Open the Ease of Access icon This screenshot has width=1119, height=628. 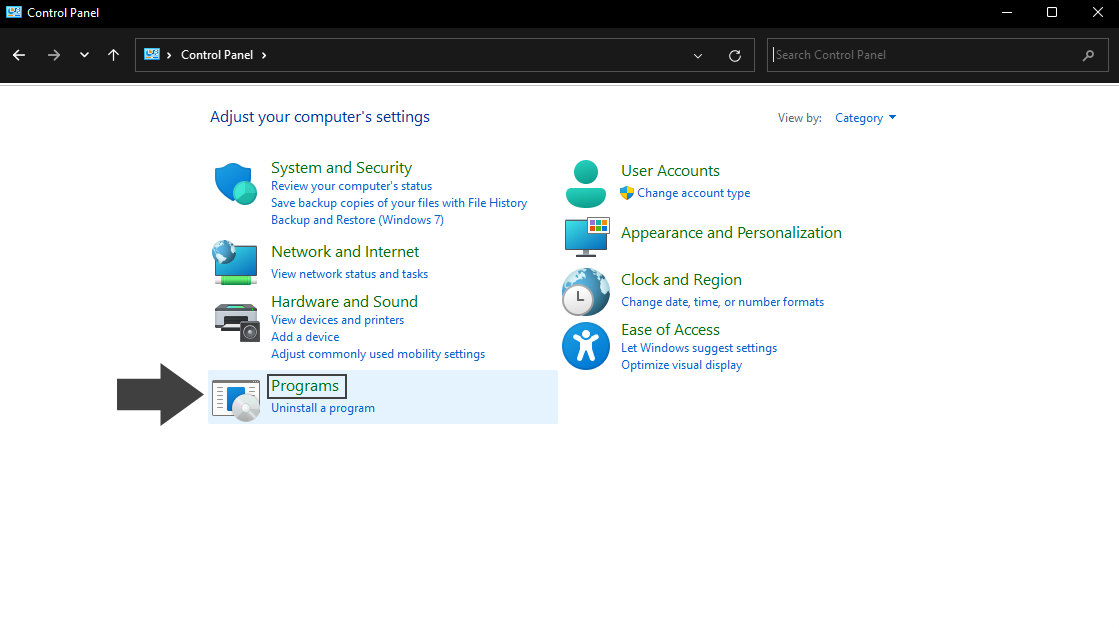[586, 346]
